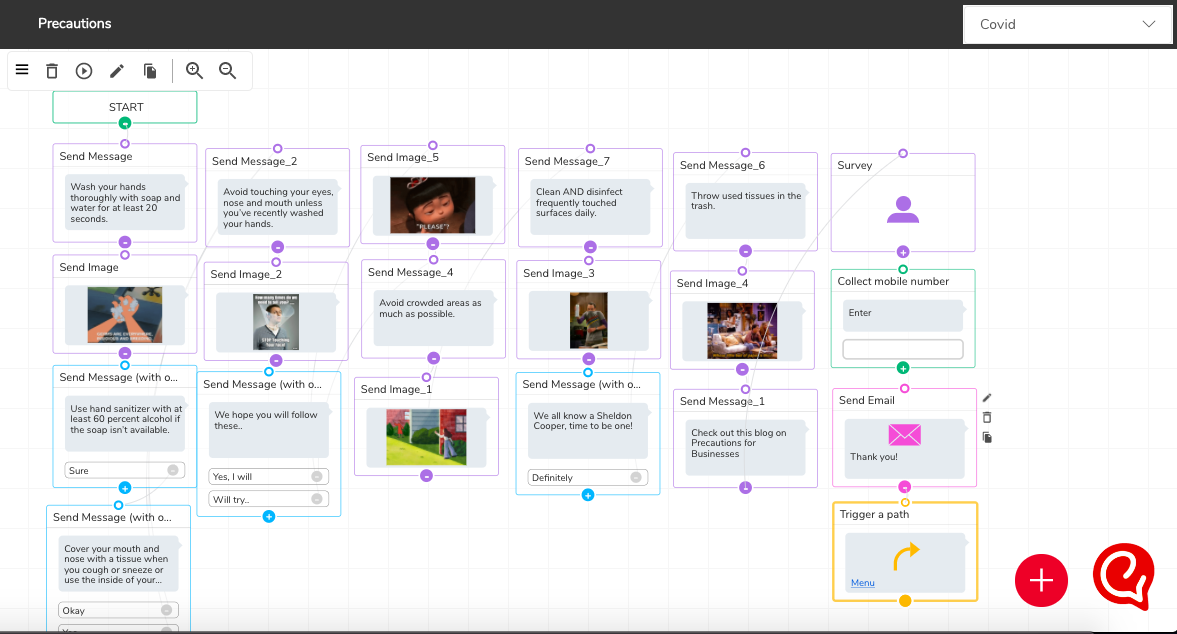
Task: Click the Menu link in Trigger a path
Action: [862, 583]
